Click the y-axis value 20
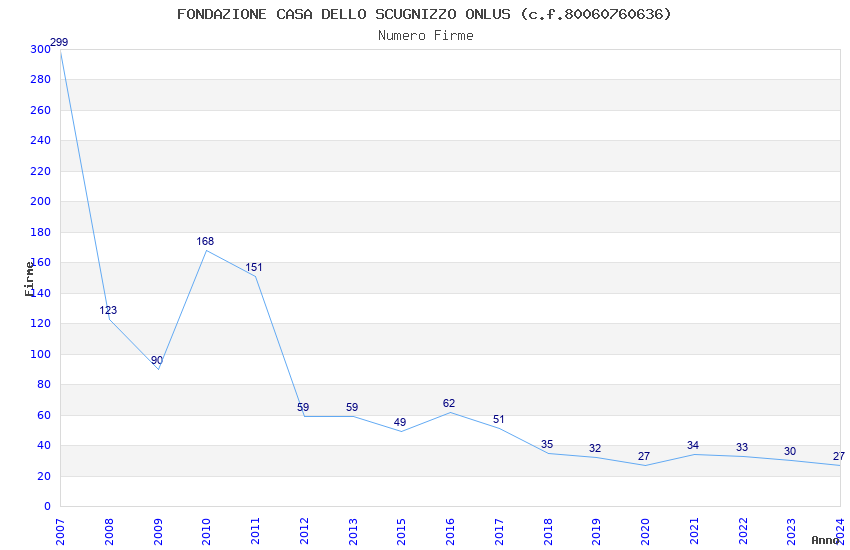Screen dimensions: 850x550 click(43, 476)
